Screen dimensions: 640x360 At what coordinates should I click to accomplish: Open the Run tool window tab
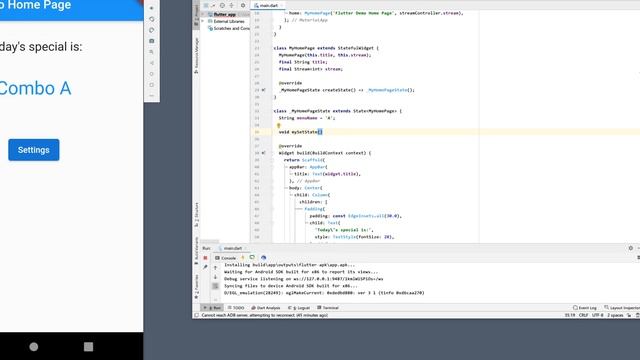point(213,308)
